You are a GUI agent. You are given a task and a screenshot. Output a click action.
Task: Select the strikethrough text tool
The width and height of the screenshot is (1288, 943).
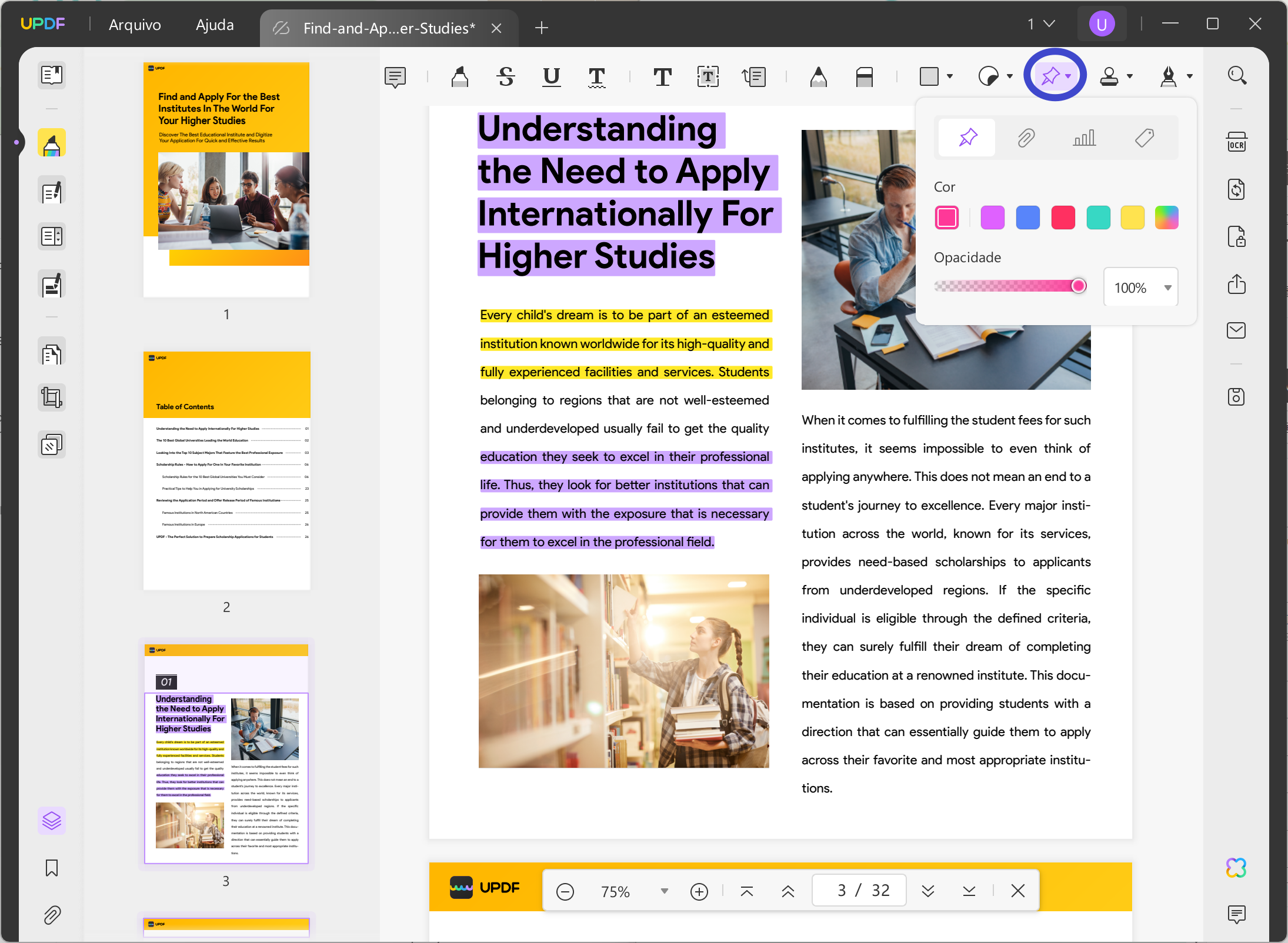(505, 76)
